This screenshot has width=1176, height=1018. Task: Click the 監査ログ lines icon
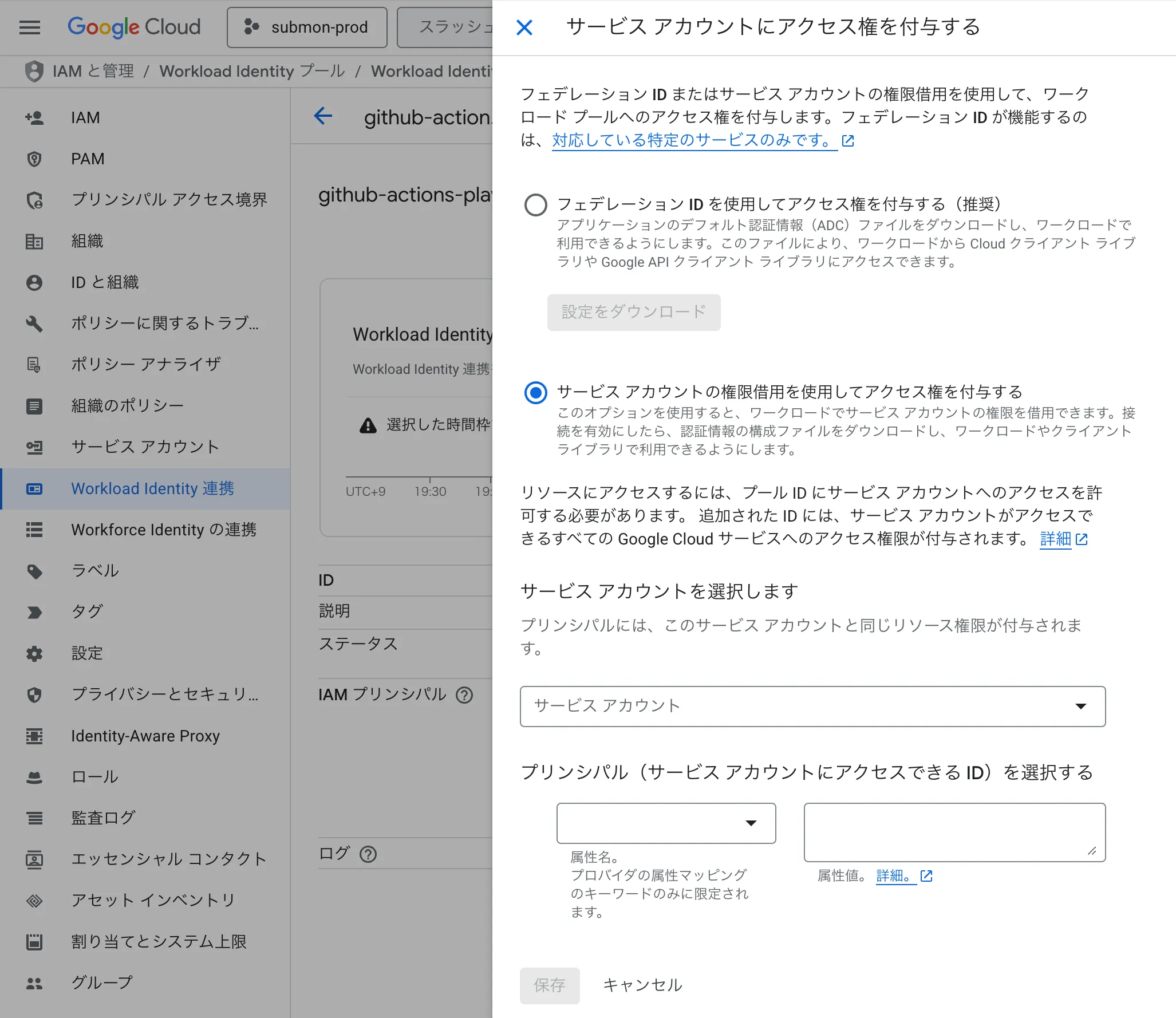34,818
